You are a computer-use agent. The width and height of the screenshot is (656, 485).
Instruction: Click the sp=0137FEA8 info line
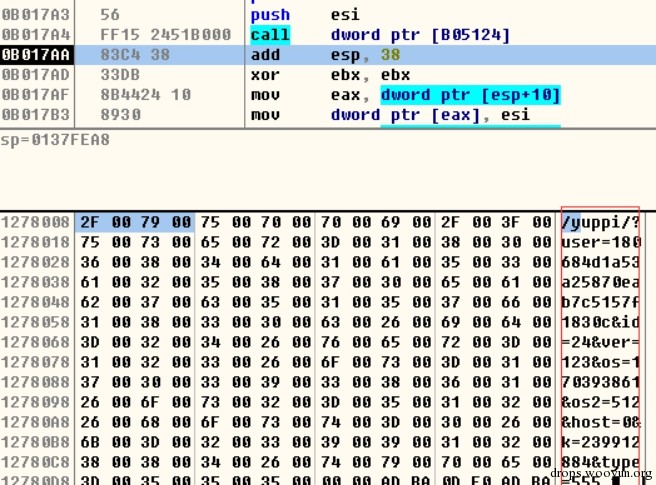coord(55,139)
